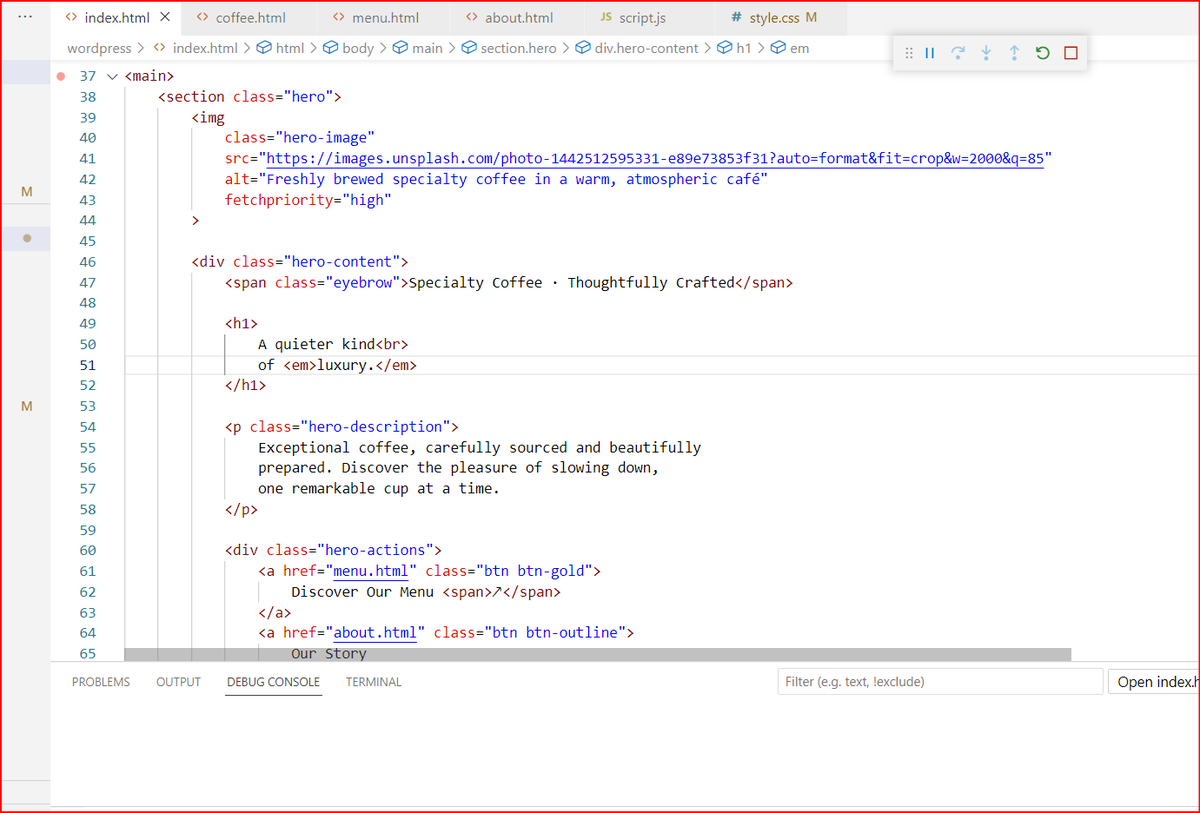Open the TERMINAL panel
Screen dimensions: 1200x813
coord(374,682)
